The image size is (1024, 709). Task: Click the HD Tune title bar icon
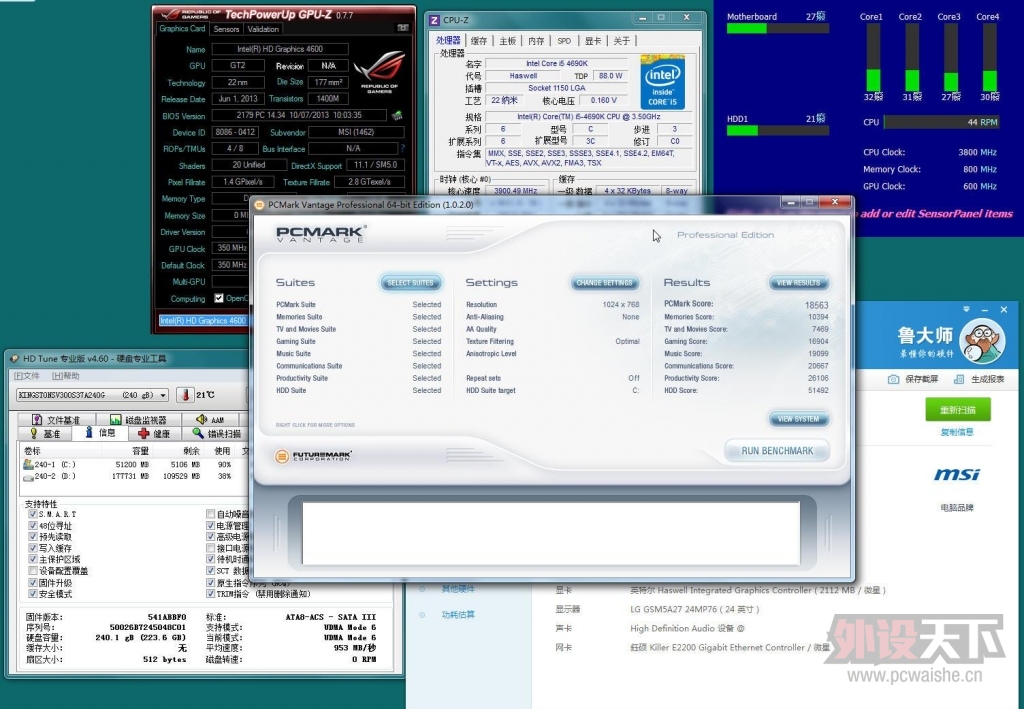tap(14, 358)
